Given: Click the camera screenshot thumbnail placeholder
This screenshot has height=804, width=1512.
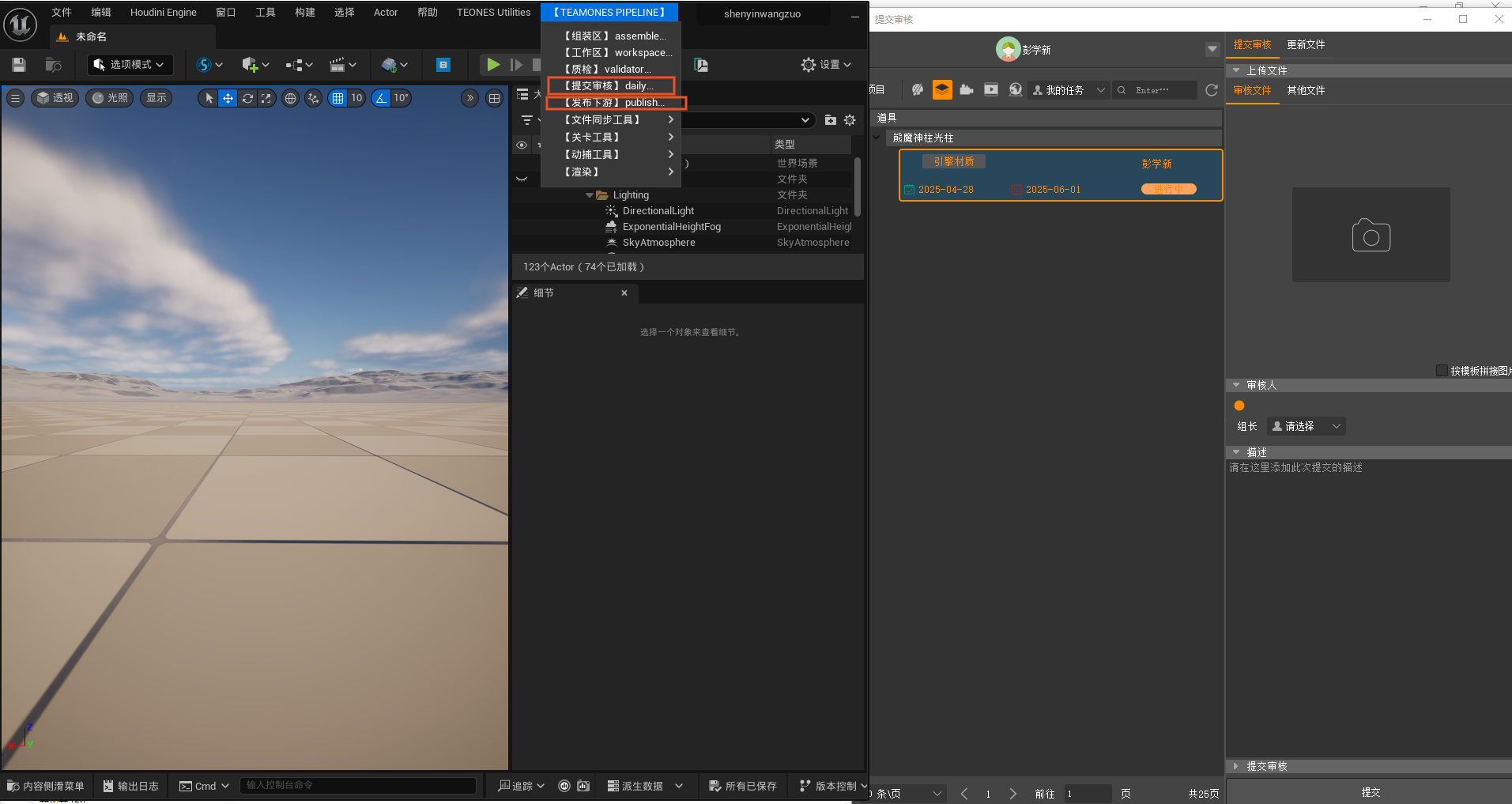Looking at the screenshot, I should coord(1371,235).
